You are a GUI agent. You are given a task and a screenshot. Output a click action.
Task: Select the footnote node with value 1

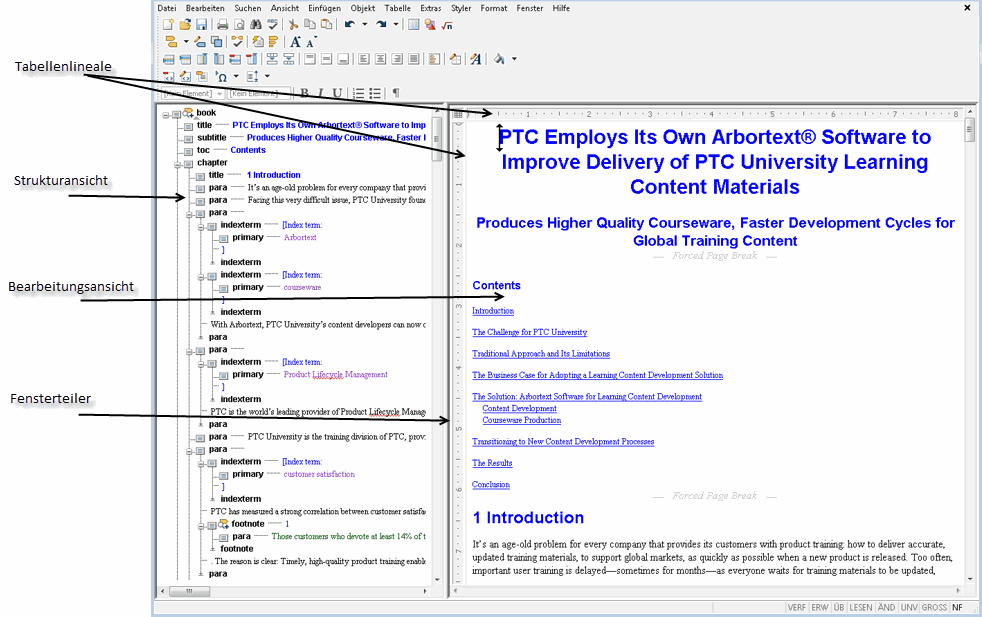point(248,524)
